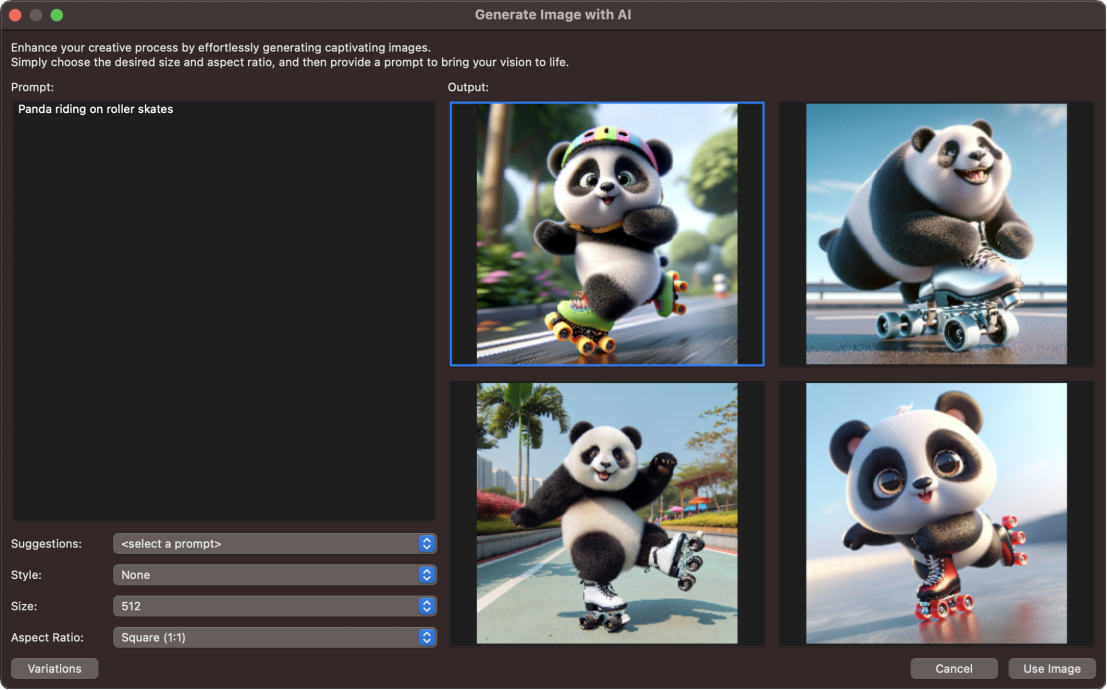
Task: Confirm with the Use Image button
Action: pyautogui.click(x=1051, y=669)
